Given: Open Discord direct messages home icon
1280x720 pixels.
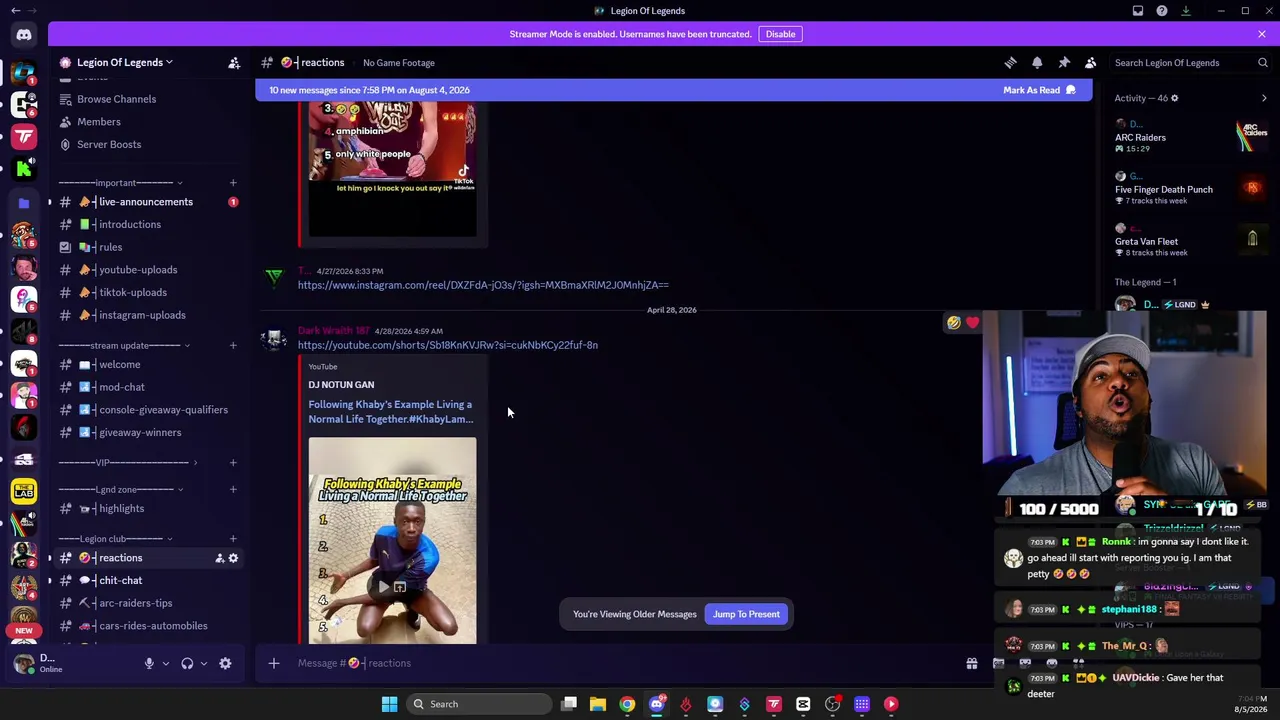Looking at the screenshot, I should click(24, 35).
